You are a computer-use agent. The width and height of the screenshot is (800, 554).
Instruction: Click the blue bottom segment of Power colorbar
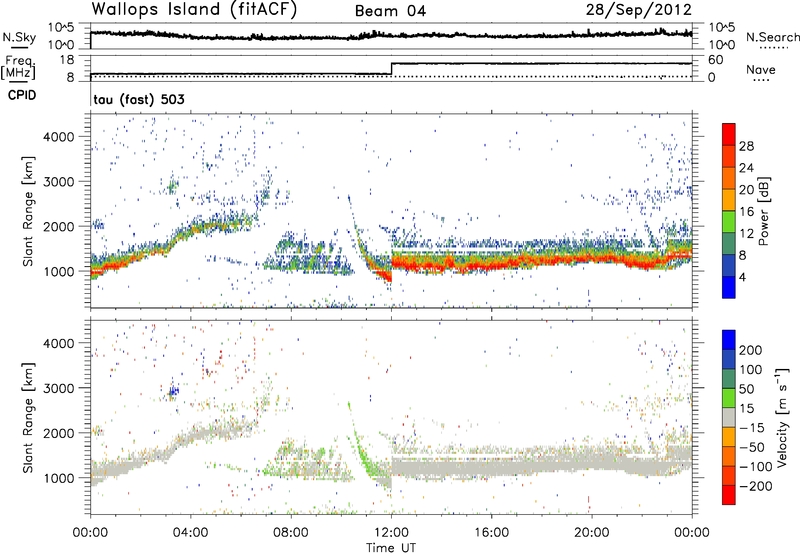pos(729,287)
